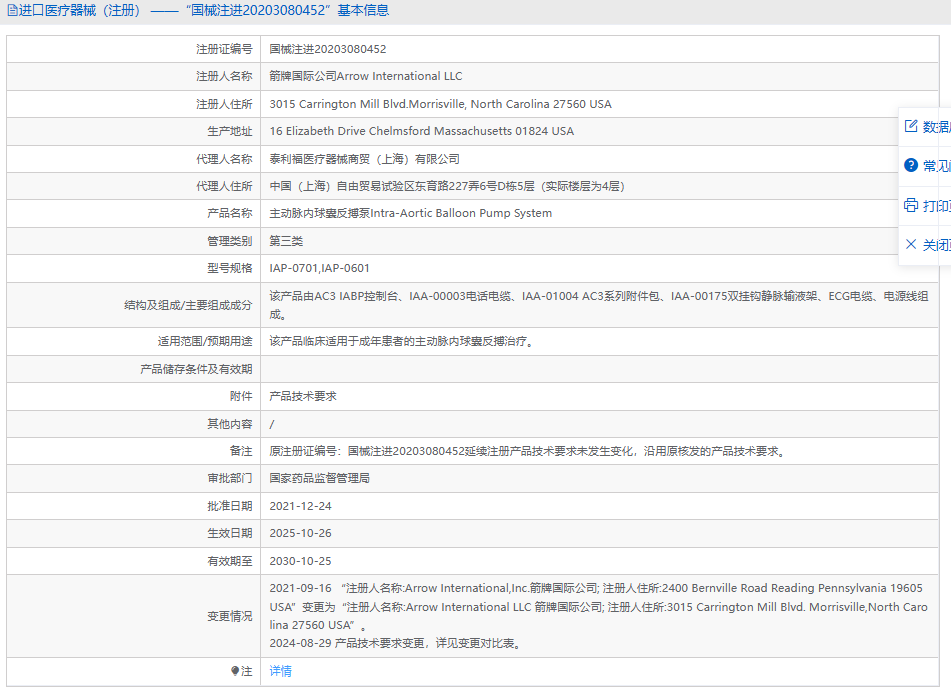951x693 pixels.
Task: Click the 附件 row label
Action: [x=241, y=396]
